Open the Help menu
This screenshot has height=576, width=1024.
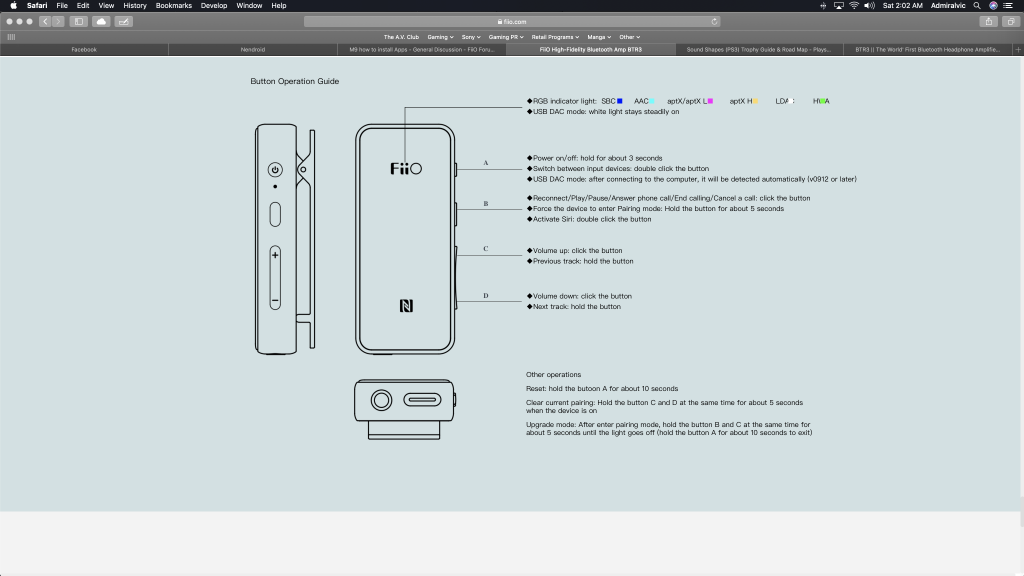279,5
